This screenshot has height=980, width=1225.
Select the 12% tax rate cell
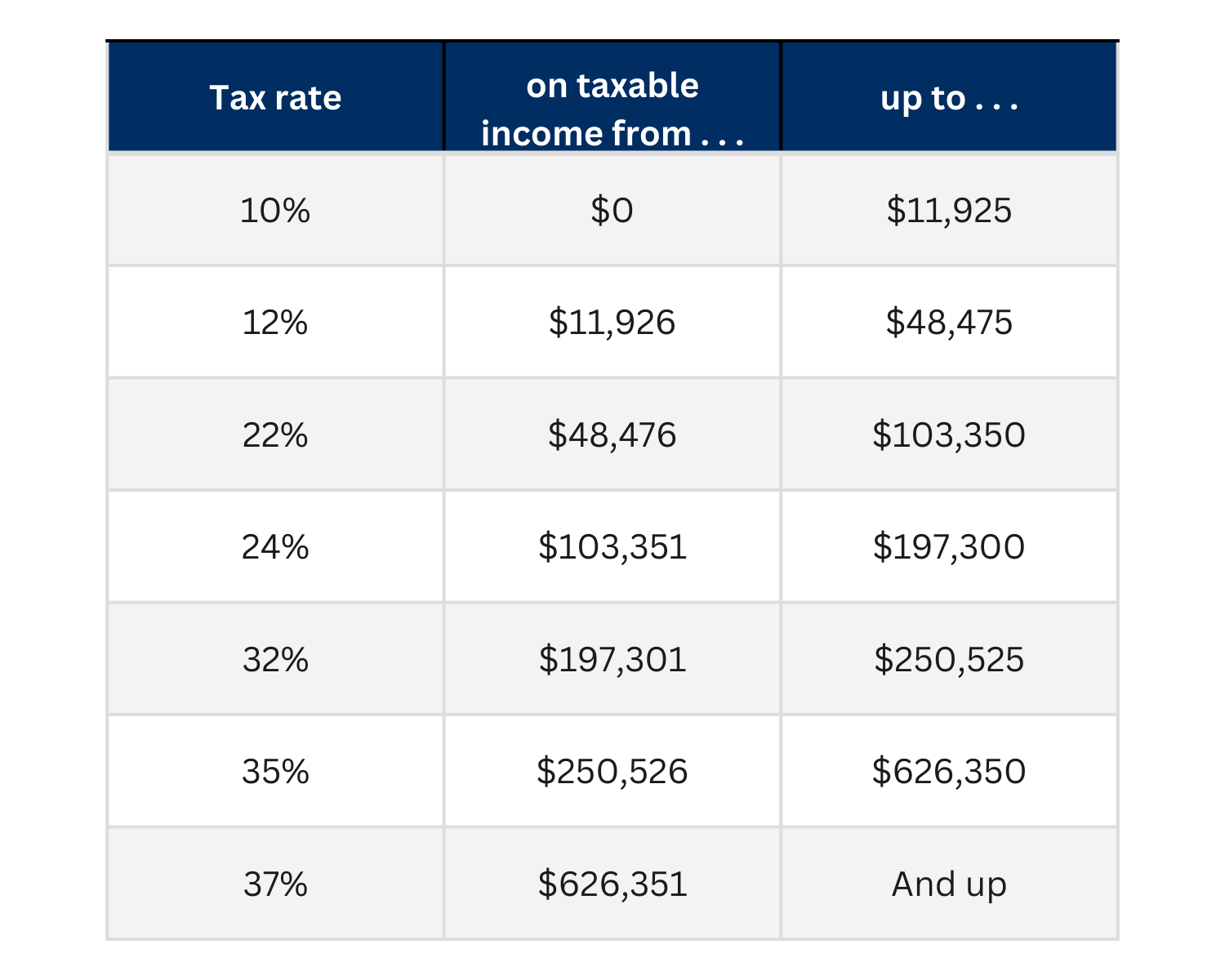coord(275,323)
